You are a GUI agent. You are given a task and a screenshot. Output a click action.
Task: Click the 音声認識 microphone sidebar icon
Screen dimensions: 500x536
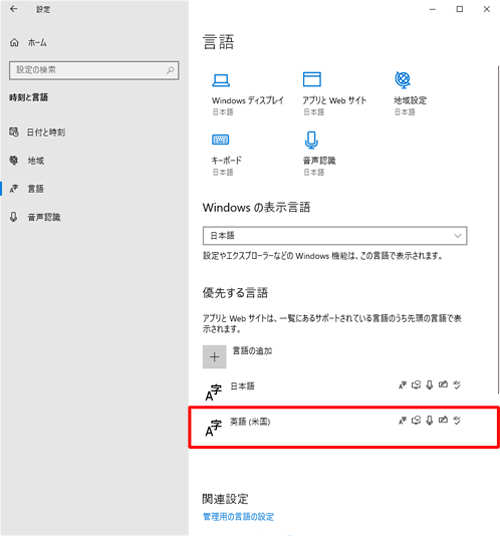click(14, 217)
